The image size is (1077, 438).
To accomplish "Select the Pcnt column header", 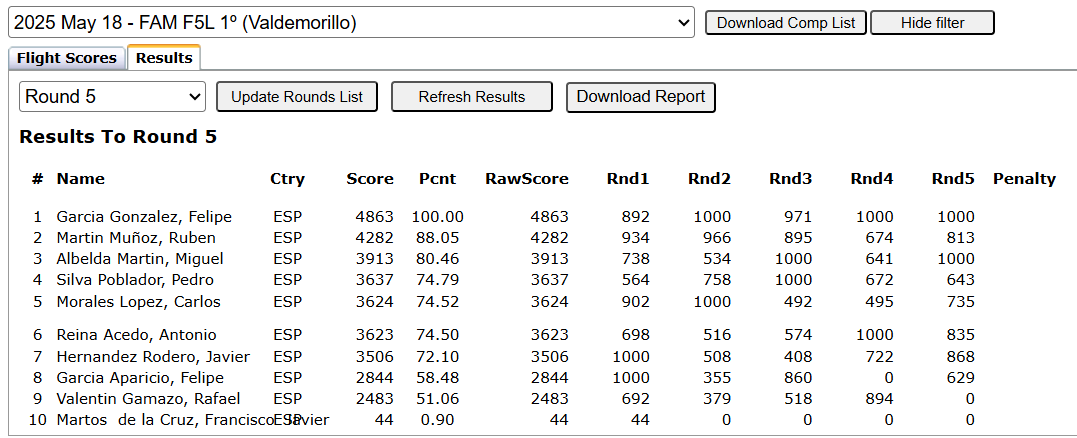I will click(437, 179).
